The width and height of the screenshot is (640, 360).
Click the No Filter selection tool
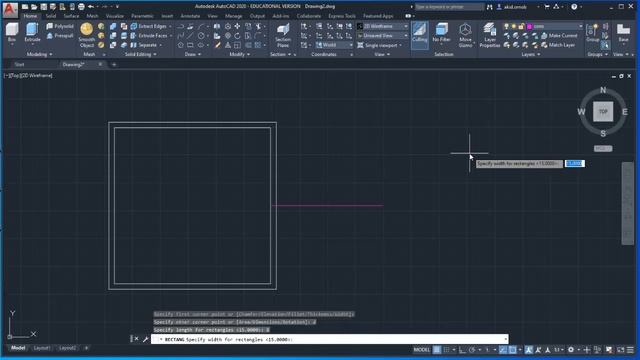click(x=441, y=33)
